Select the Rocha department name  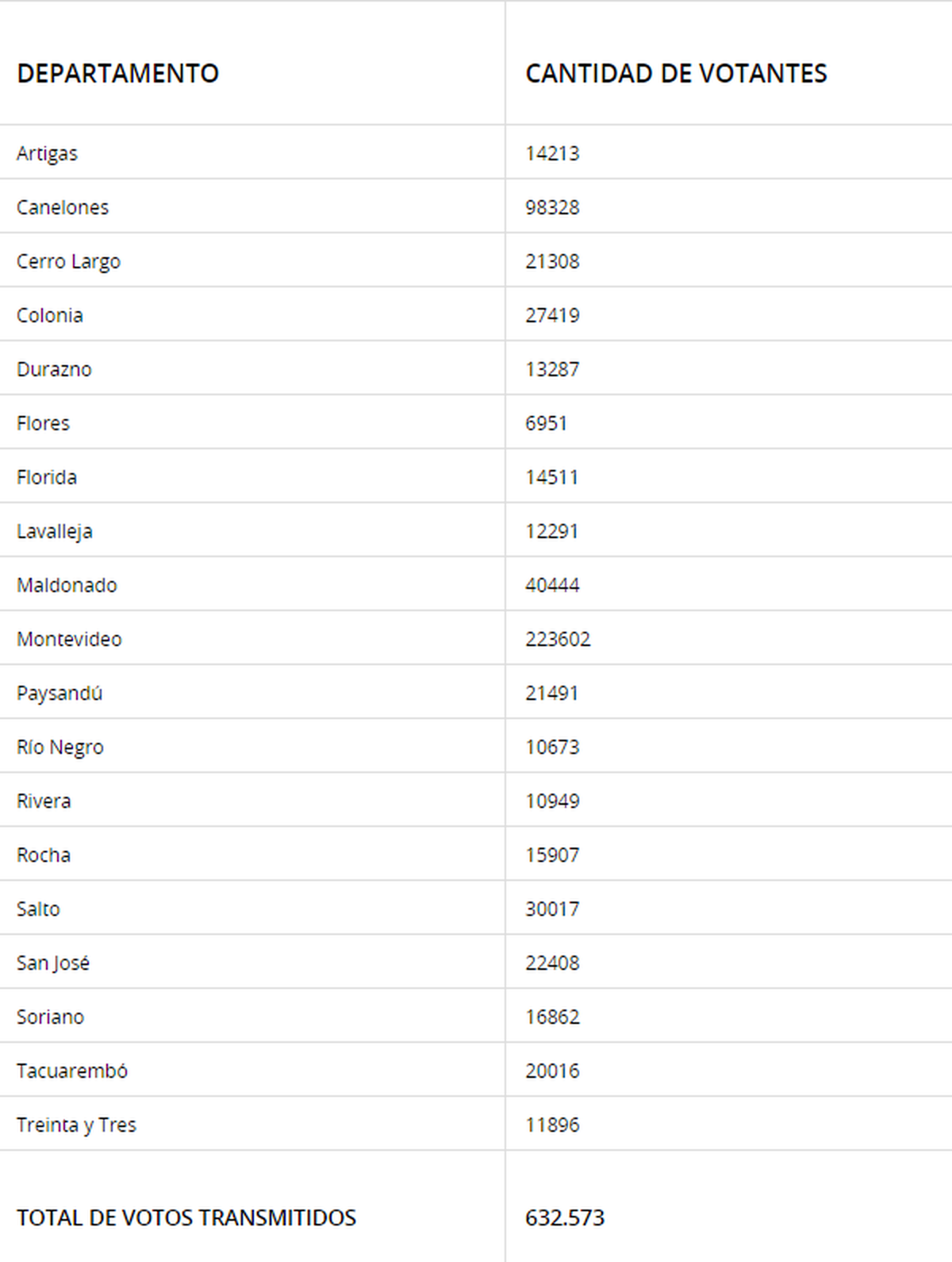pyautogui.click(x=44, y=855)
